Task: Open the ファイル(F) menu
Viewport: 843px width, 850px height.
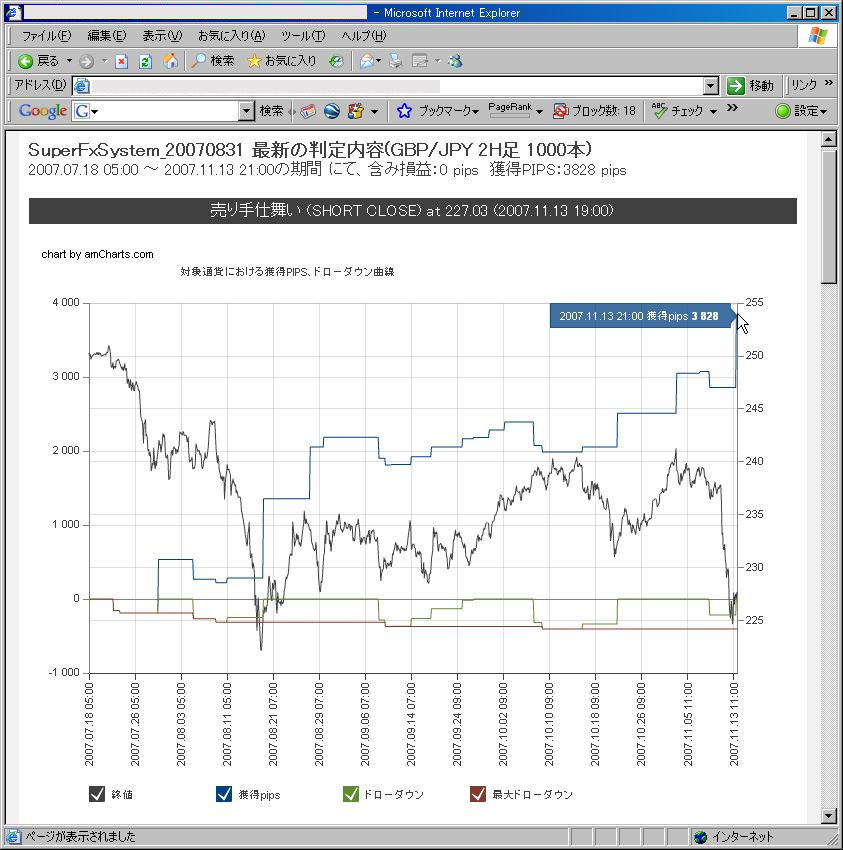Action: [46, 36]
